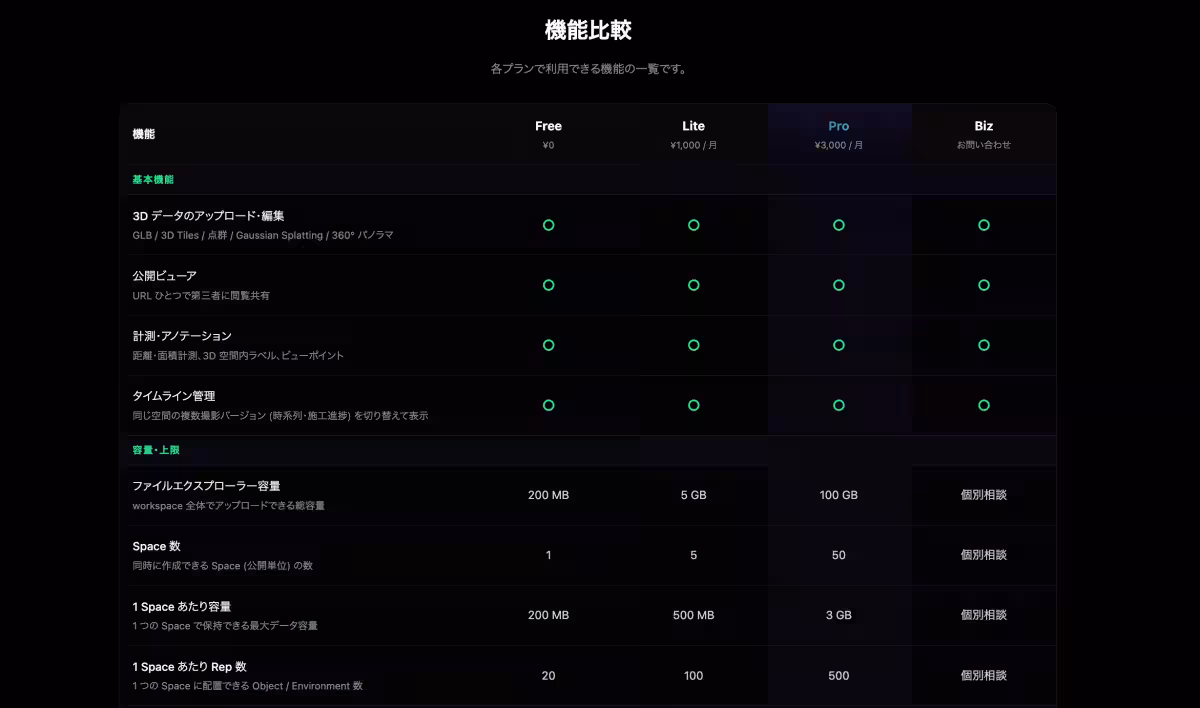Click the Lite plan checkmark for 計測・アノテーション
The width and height of the screenshot is (1200, 708).
pos(693,345)
